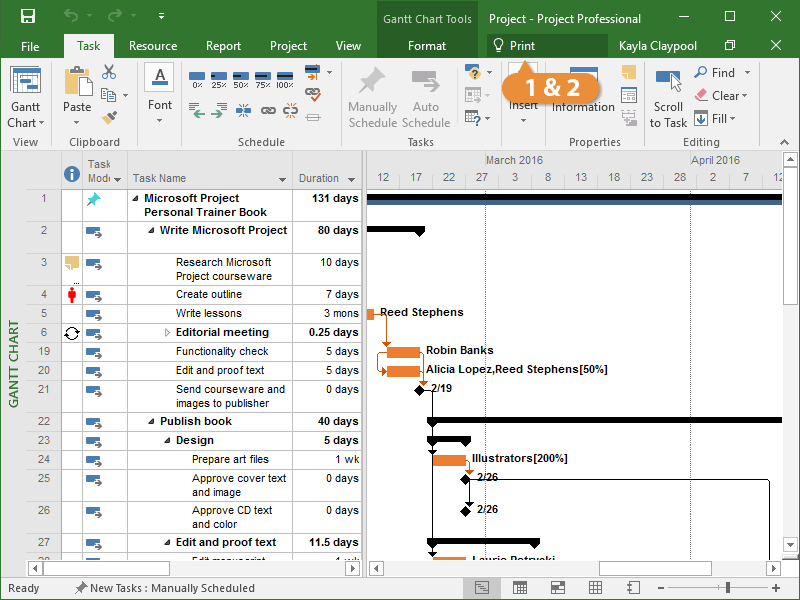Select Gantt Chart view button in status bar

click(x=481, y=588)
